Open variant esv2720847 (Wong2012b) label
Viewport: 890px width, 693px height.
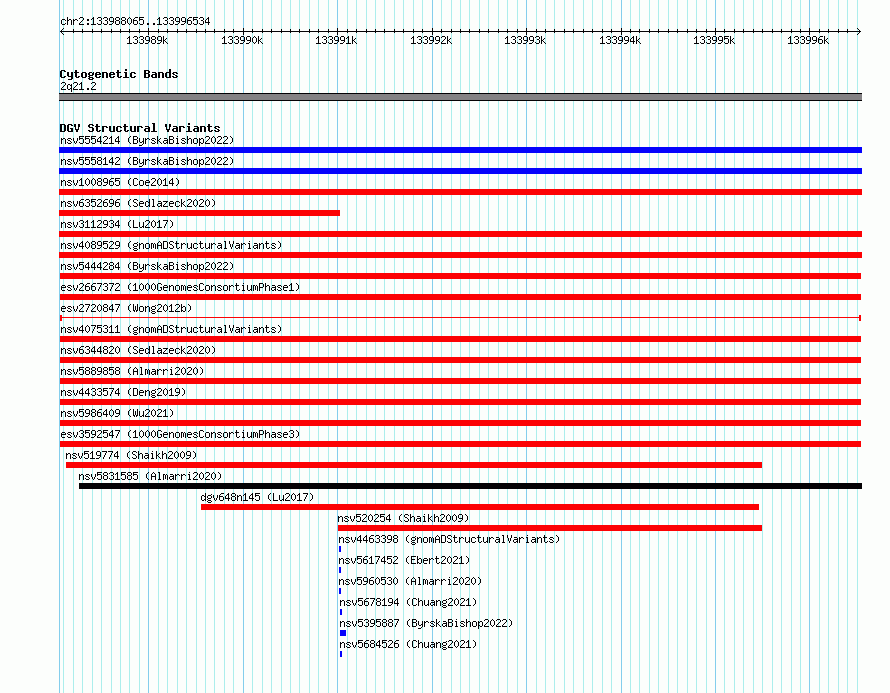(126, 308)
